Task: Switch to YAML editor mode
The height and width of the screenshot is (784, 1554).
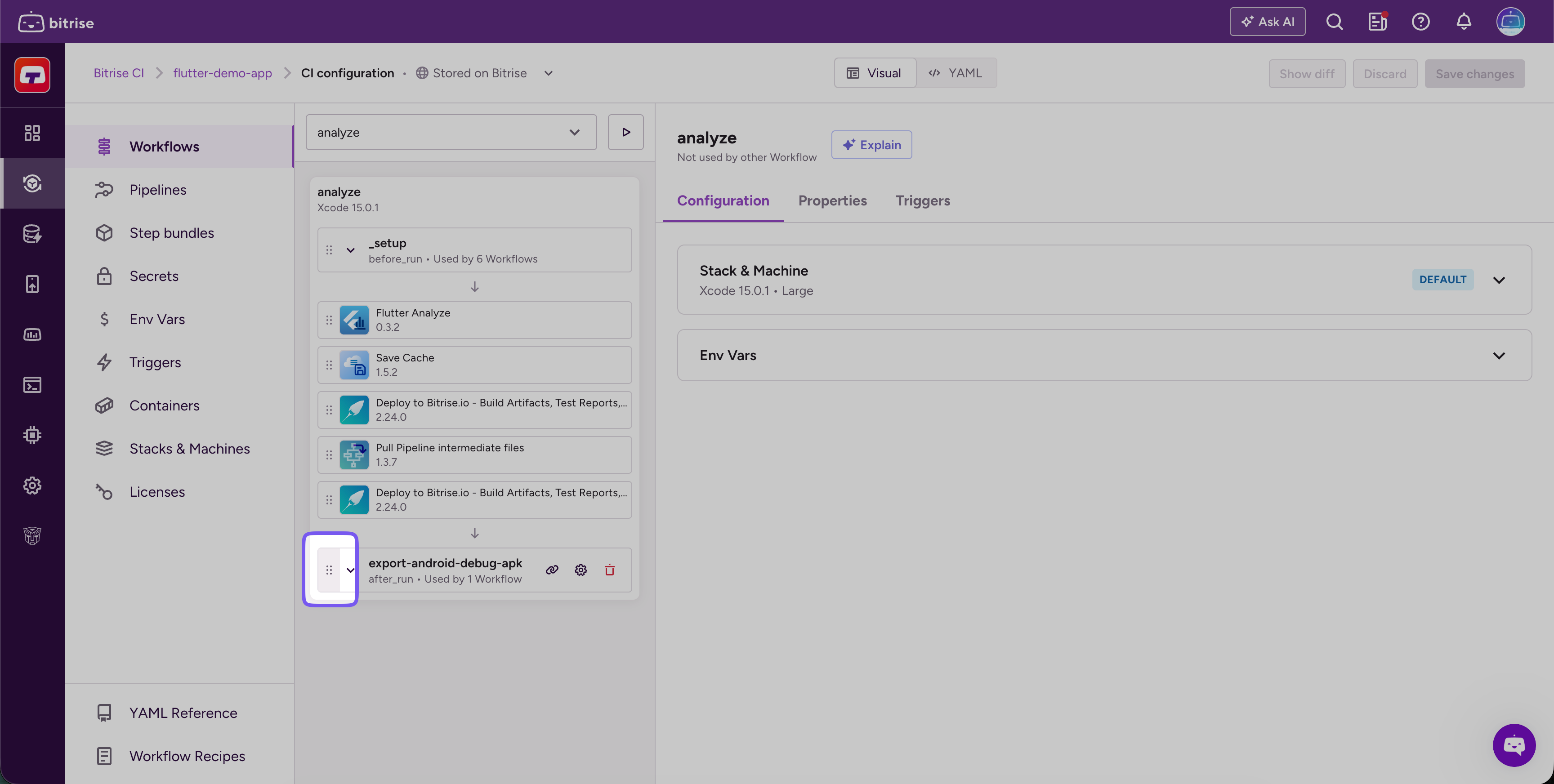Action: [956, 73]
